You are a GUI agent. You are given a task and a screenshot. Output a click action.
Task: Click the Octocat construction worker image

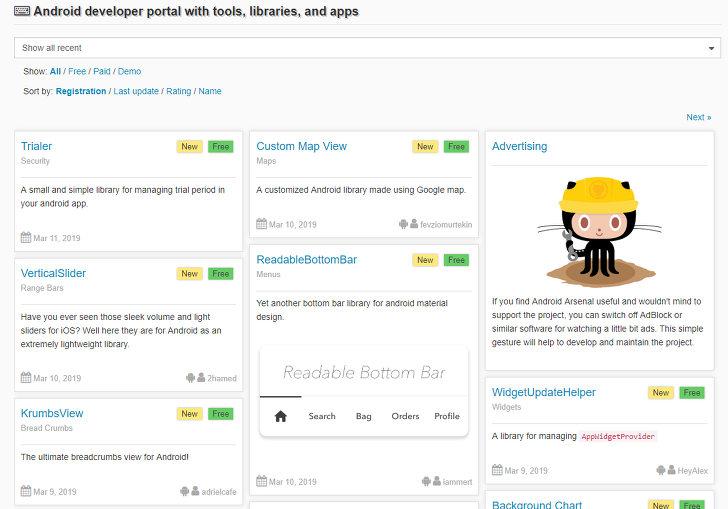coord(600,231)
